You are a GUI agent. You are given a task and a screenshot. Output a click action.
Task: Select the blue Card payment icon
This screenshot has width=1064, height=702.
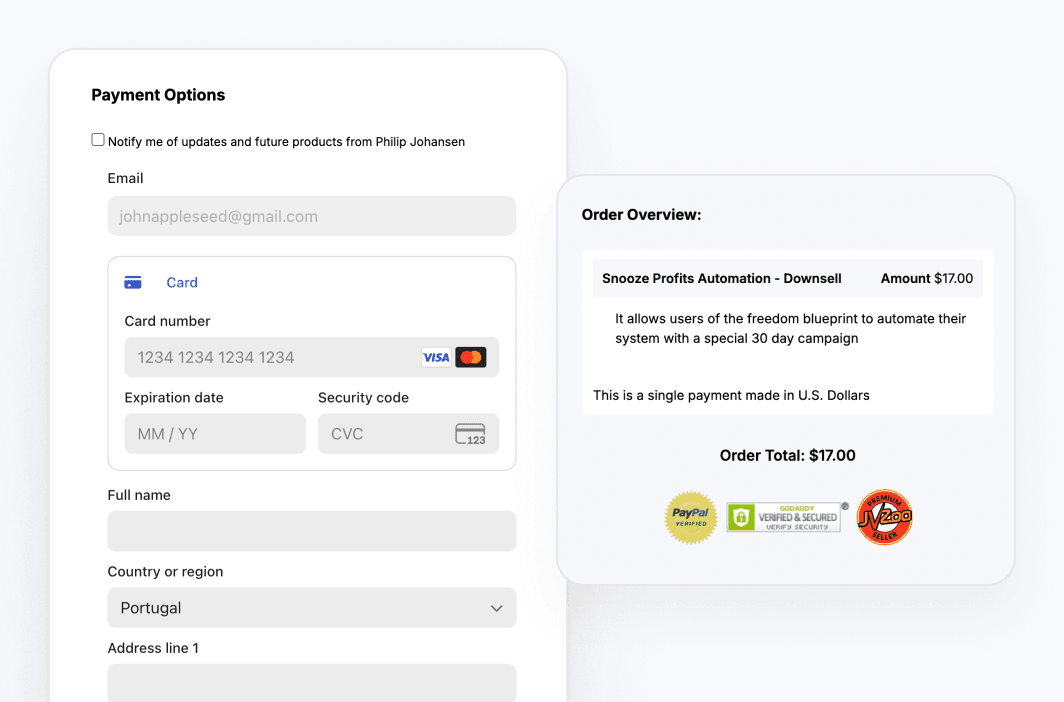pos(133,282)
